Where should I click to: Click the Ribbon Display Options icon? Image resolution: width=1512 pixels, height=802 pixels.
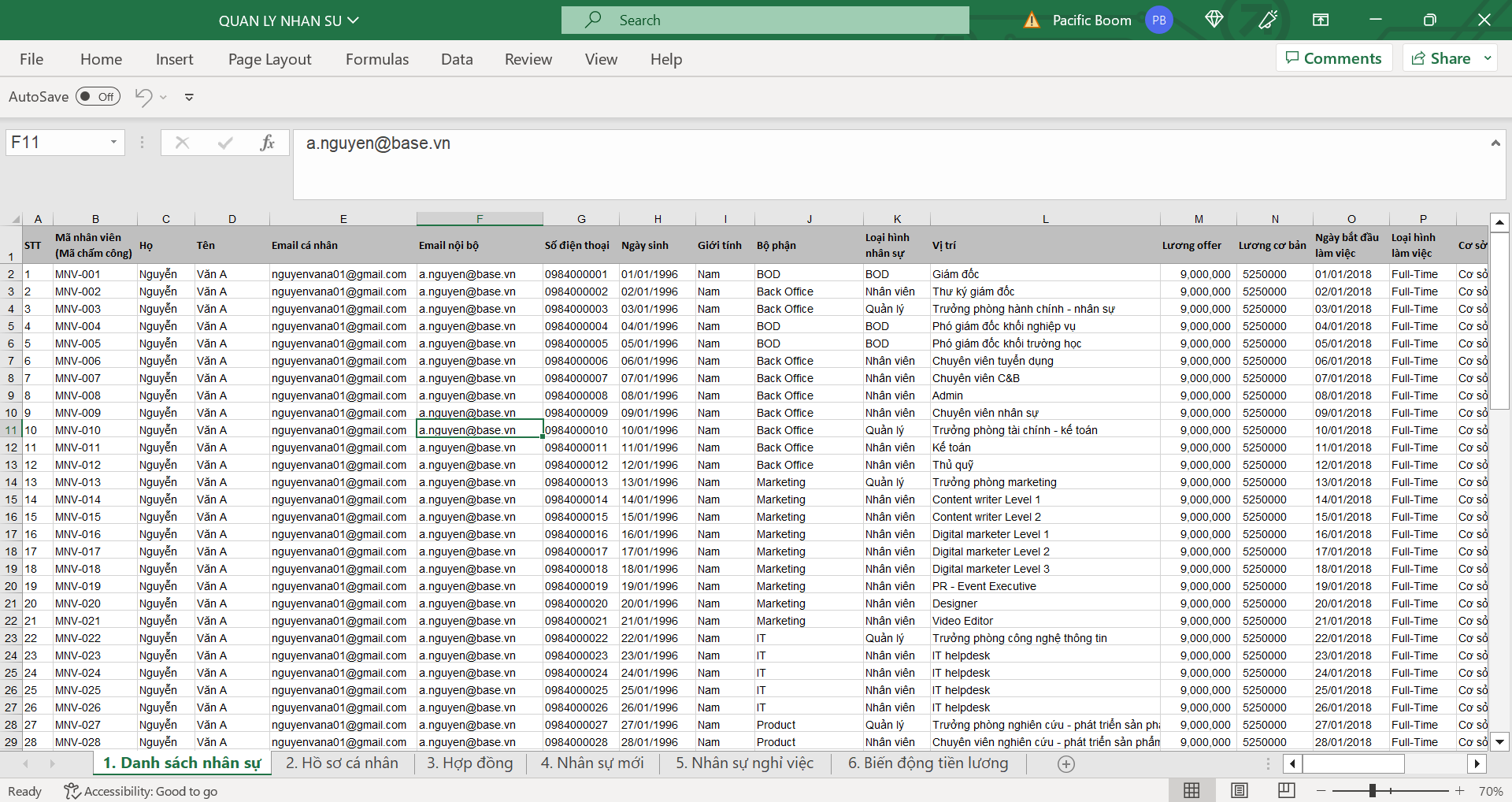(1321, 20)
